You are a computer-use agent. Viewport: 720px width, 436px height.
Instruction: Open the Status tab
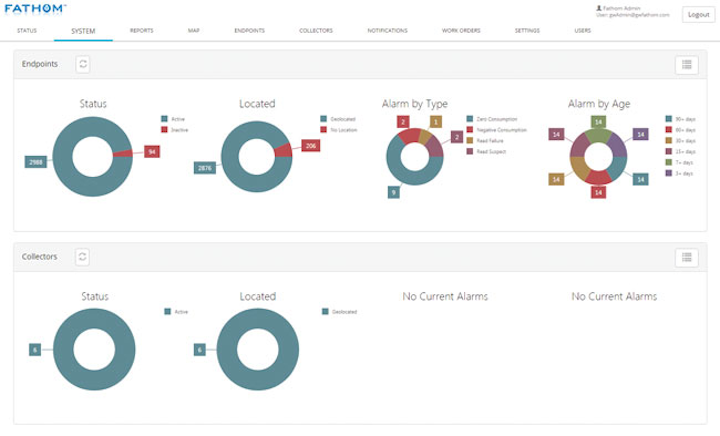27,31
